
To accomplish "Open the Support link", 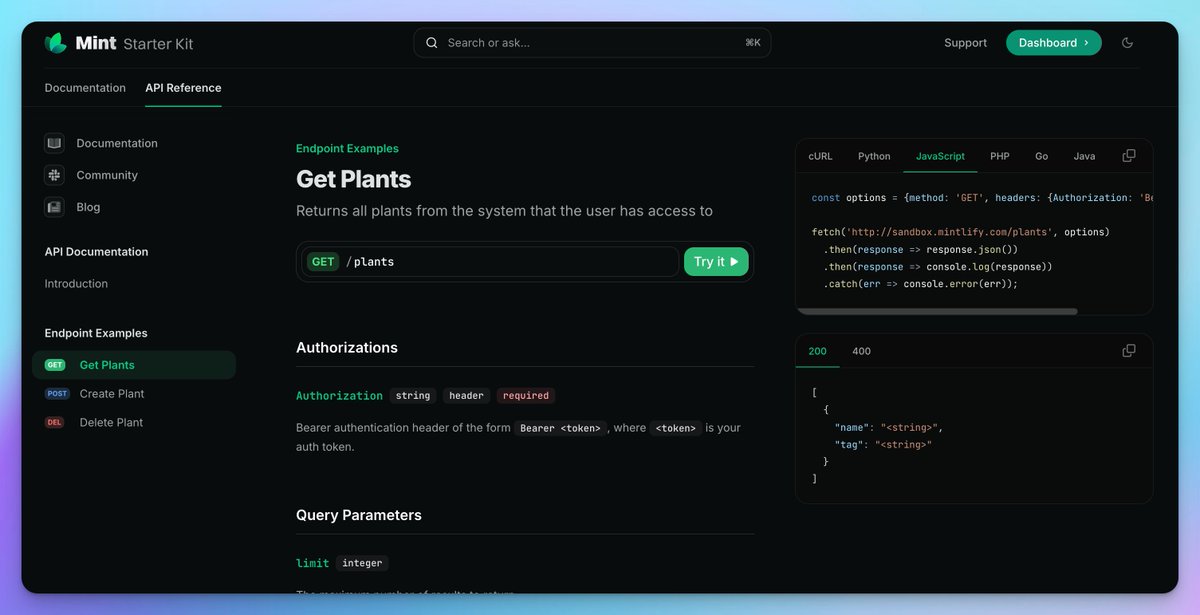I will tap(965, 43).
